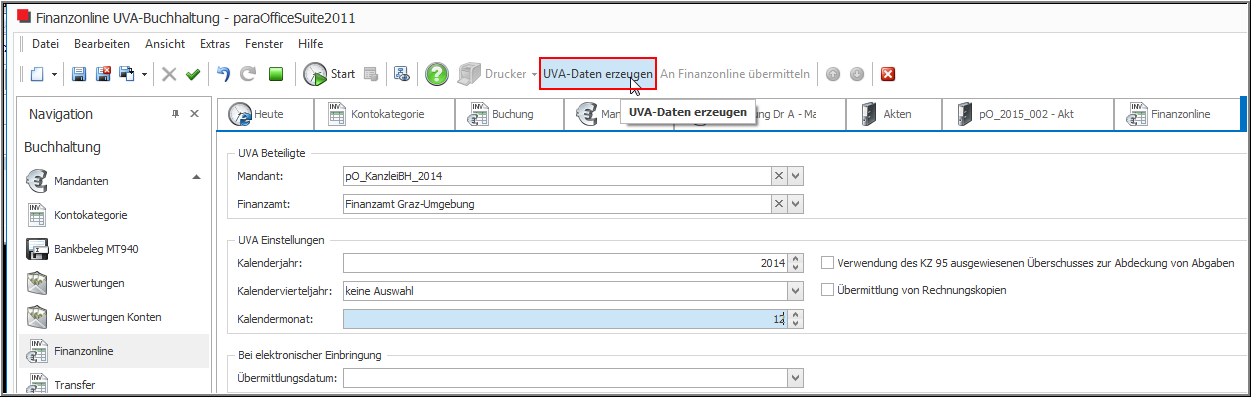Pin the Navigation panel
Viewport: 1251px width, 397px height.
tap(176, 114)
